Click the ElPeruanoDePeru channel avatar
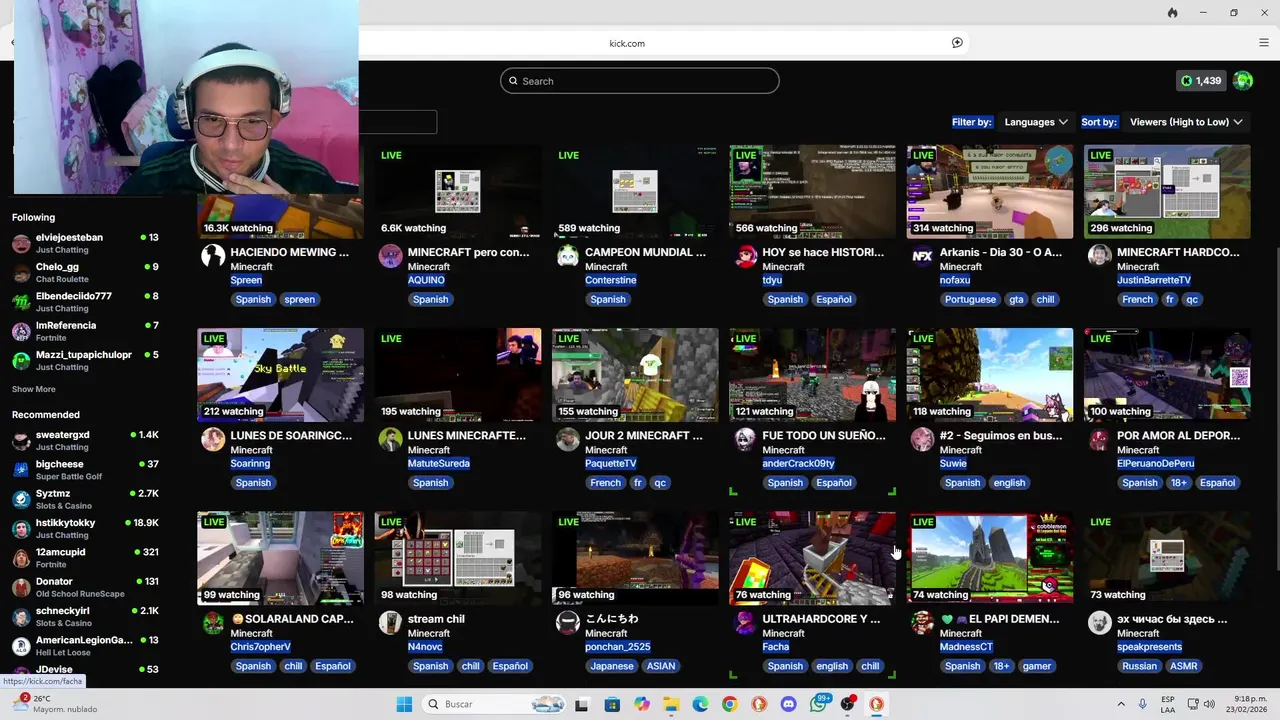 (x=1100, y=439)
